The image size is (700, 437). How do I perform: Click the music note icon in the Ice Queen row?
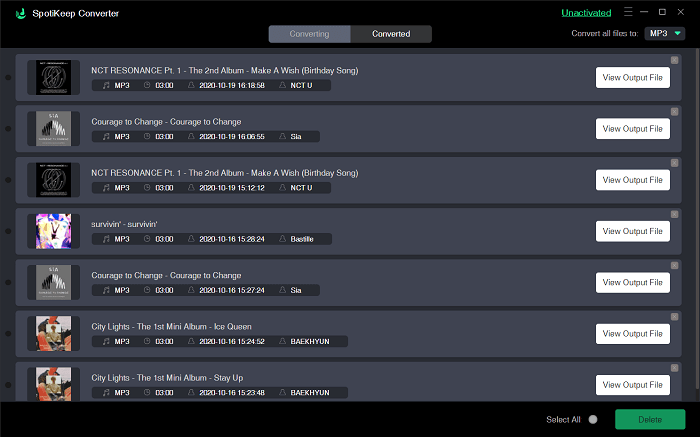pos(106,341)
